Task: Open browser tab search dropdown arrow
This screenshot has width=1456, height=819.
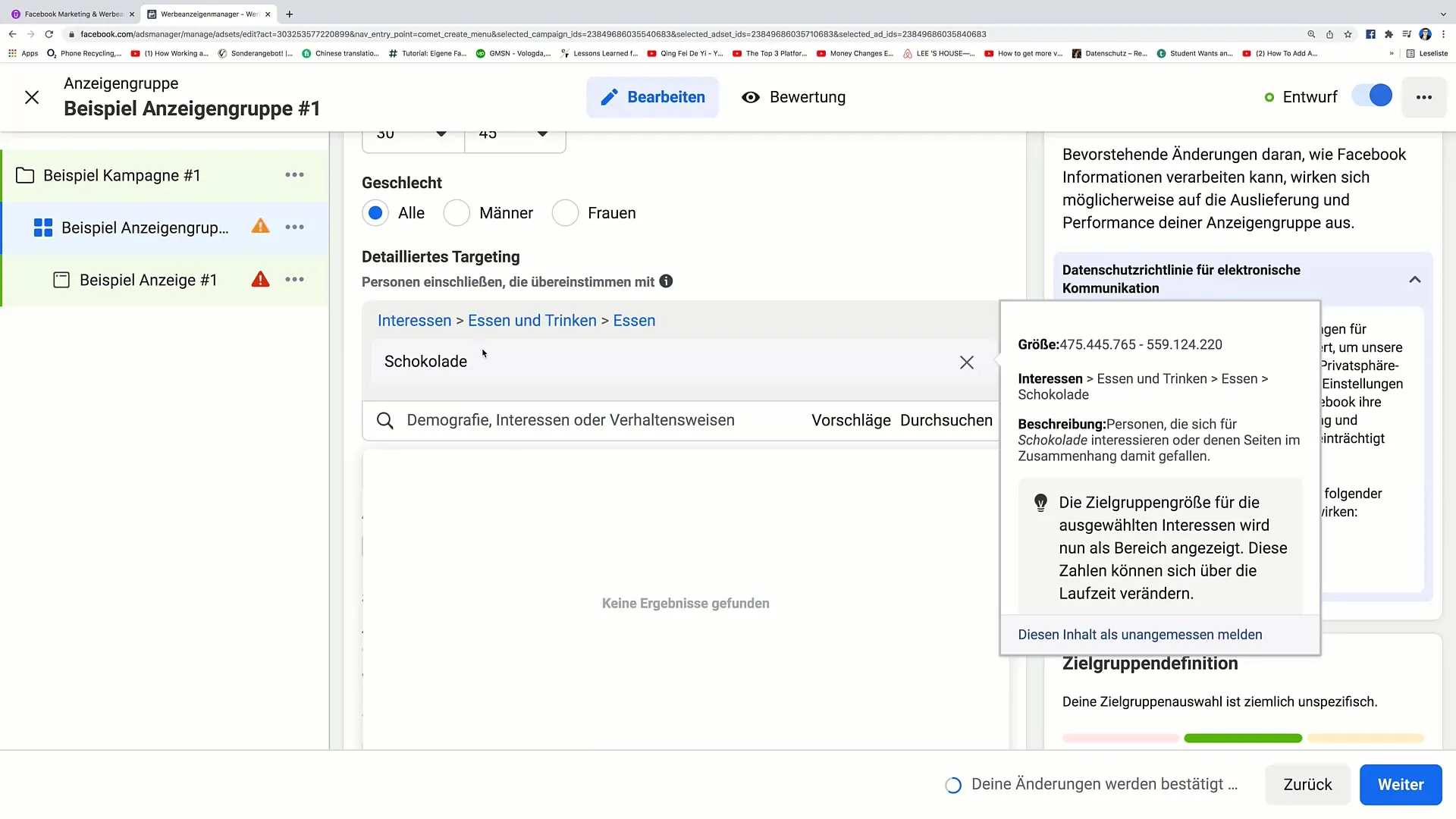Action: coord(1442,14)
